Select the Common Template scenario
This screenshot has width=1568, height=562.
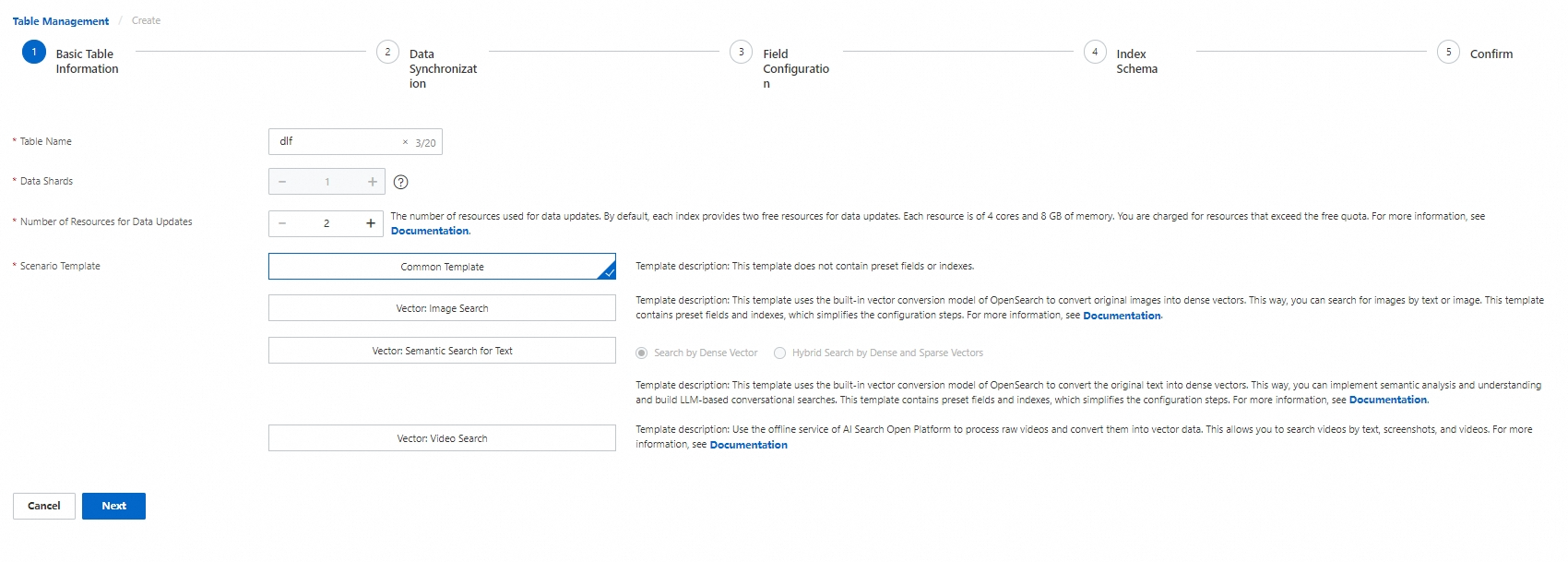click(x=442, y=267)
